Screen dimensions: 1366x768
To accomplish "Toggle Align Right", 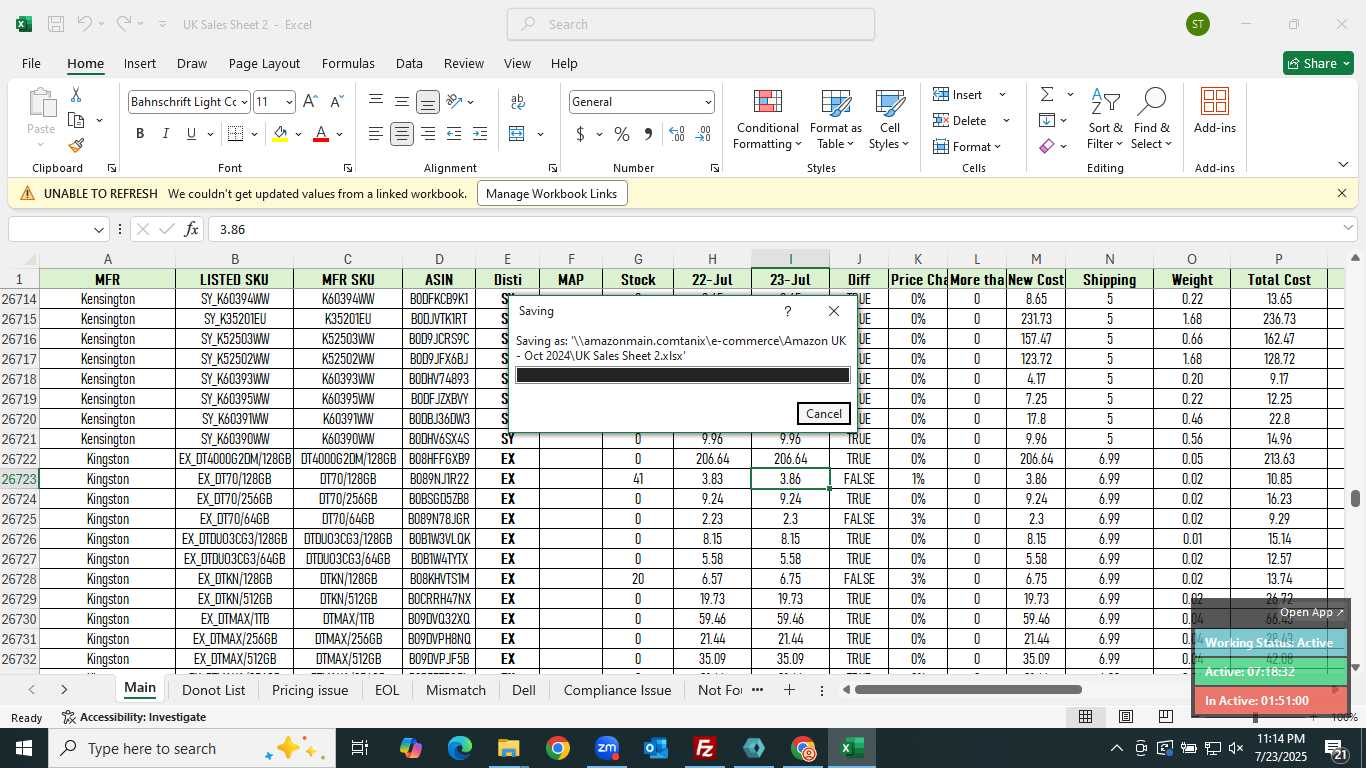I will pos(428,134).
